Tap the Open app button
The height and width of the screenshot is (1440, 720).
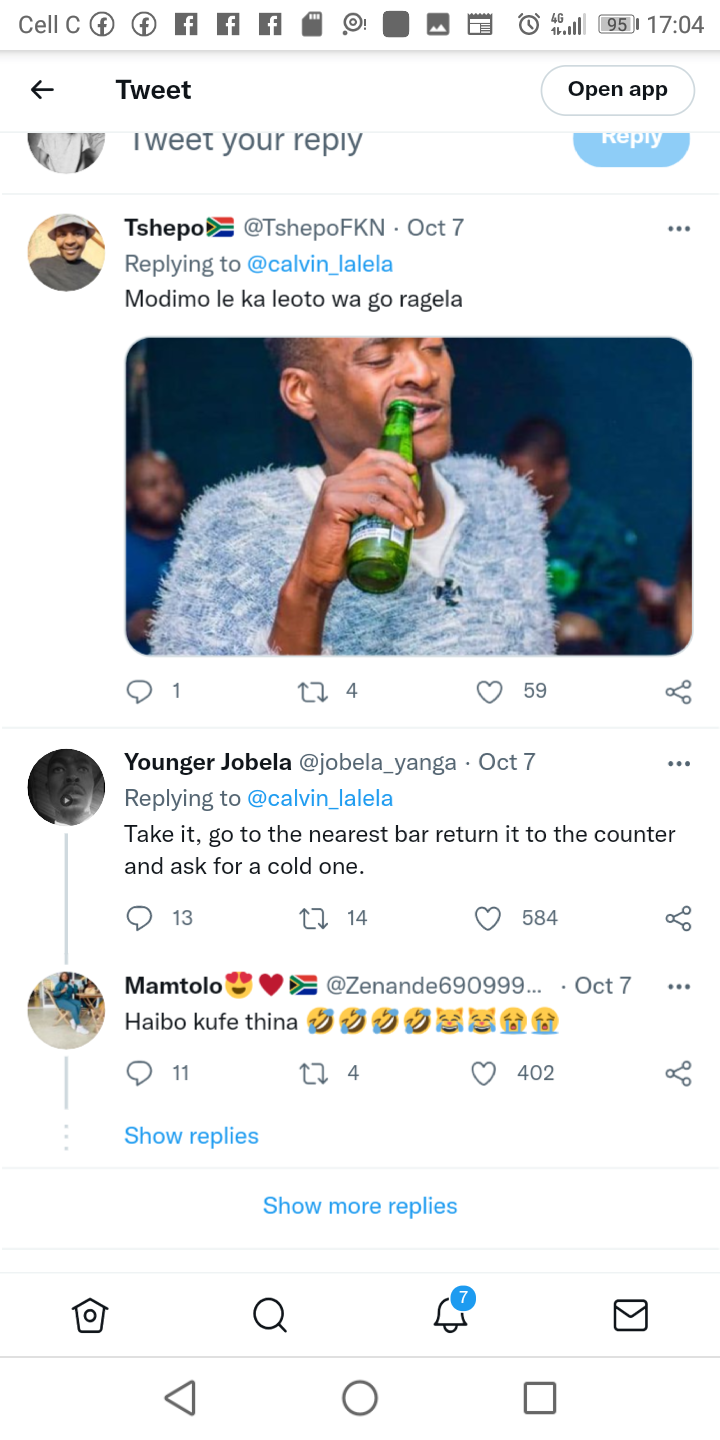[x=617, y=90]
